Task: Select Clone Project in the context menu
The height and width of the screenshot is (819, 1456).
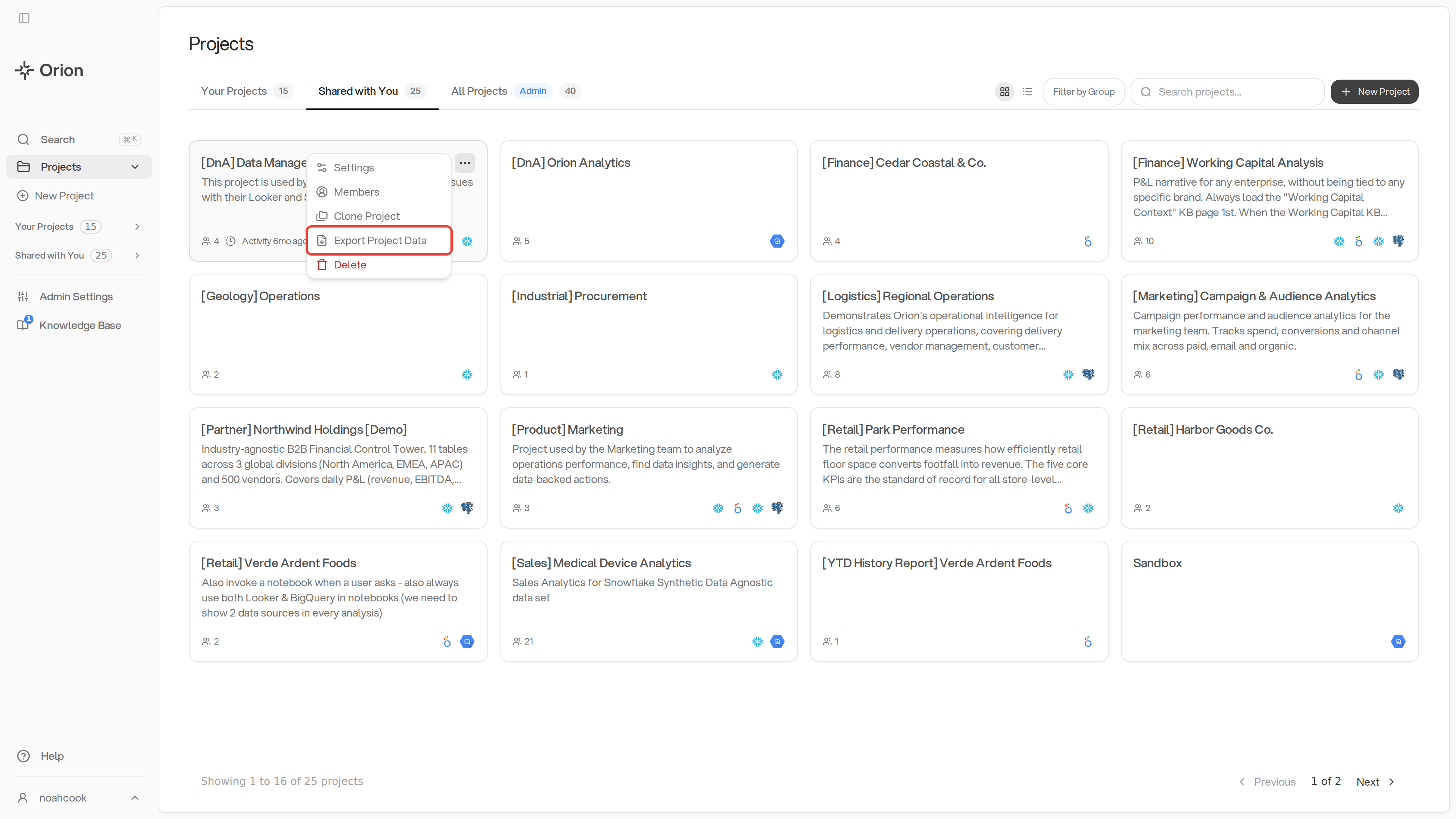Action: [x=379, y=217]
